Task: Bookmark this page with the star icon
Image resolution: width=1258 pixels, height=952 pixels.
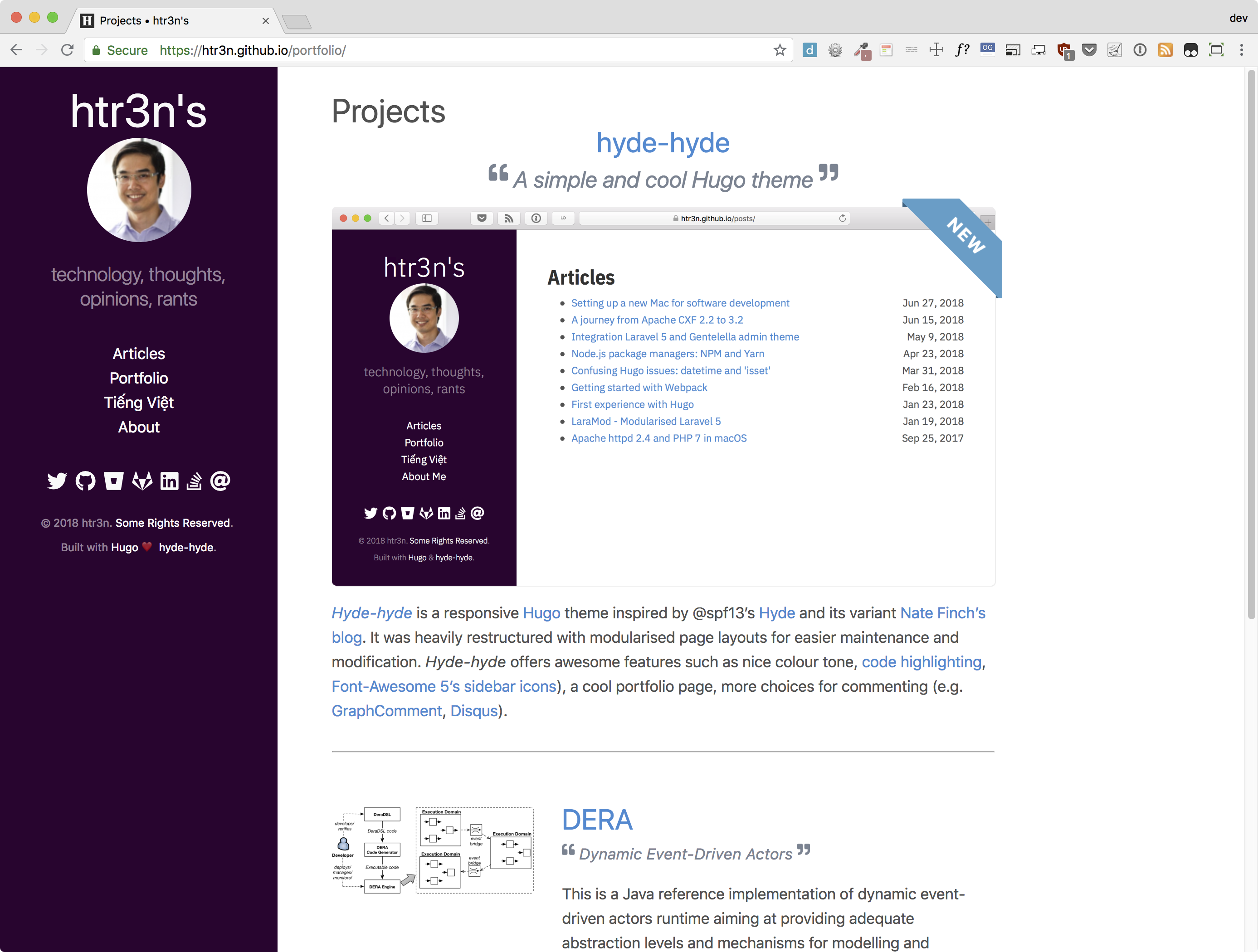Action: point(779,50)
